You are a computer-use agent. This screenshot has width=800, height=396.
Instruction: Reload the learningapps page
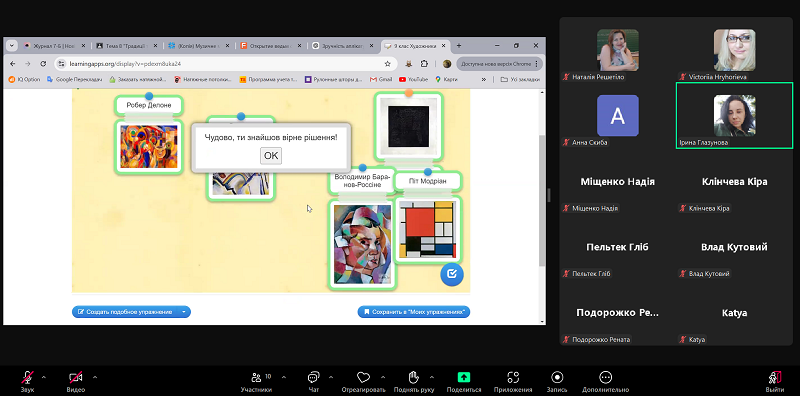(x=43, y=64)
